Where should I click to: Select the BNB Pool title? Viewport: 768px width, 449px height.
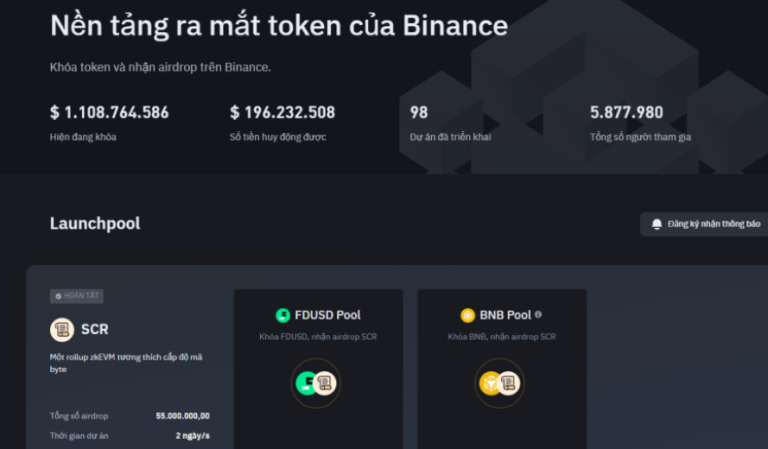point(505,315)
